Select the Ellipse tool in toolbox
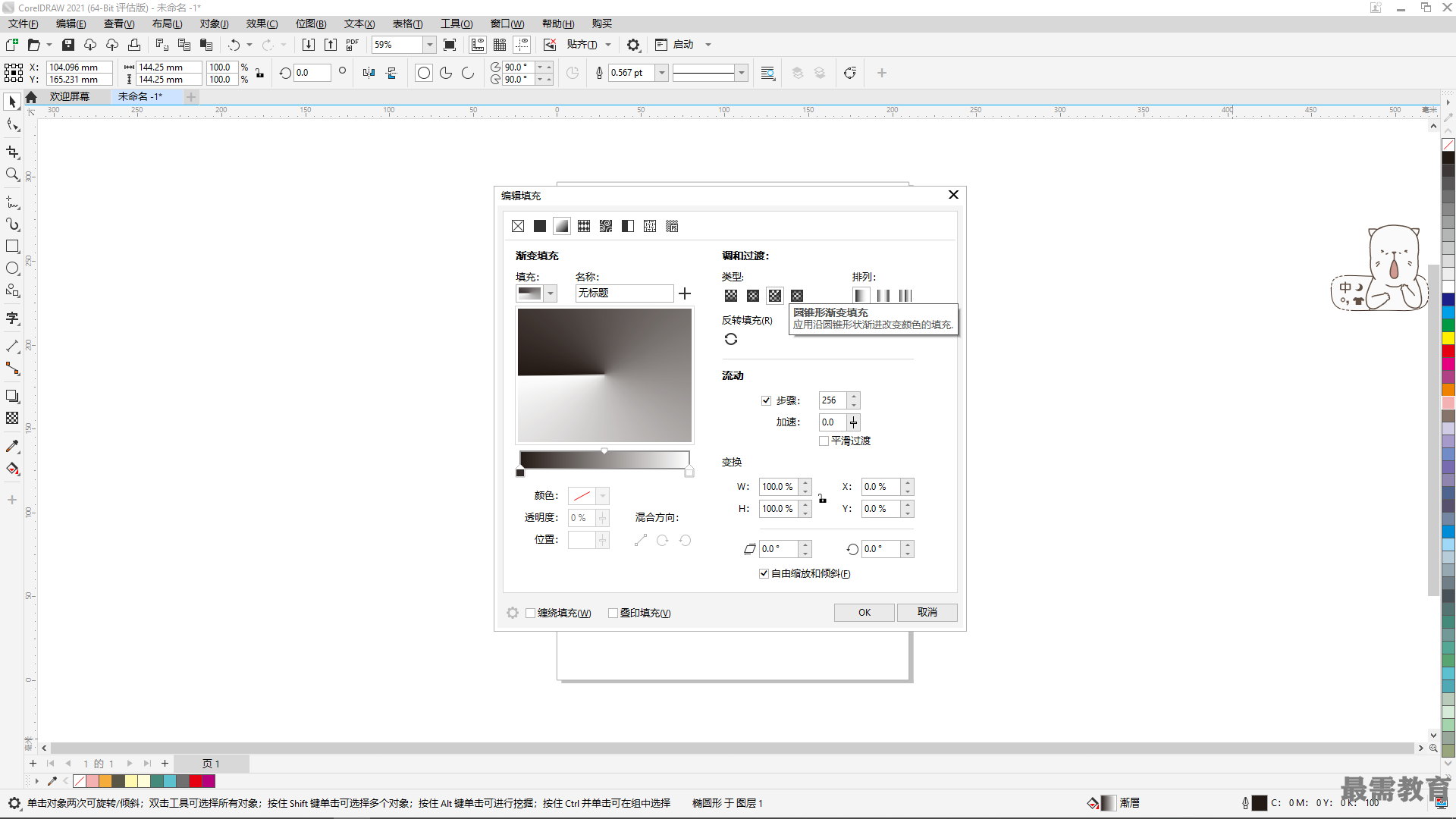Screen dimensions: 1456x819 coord(12,268)
